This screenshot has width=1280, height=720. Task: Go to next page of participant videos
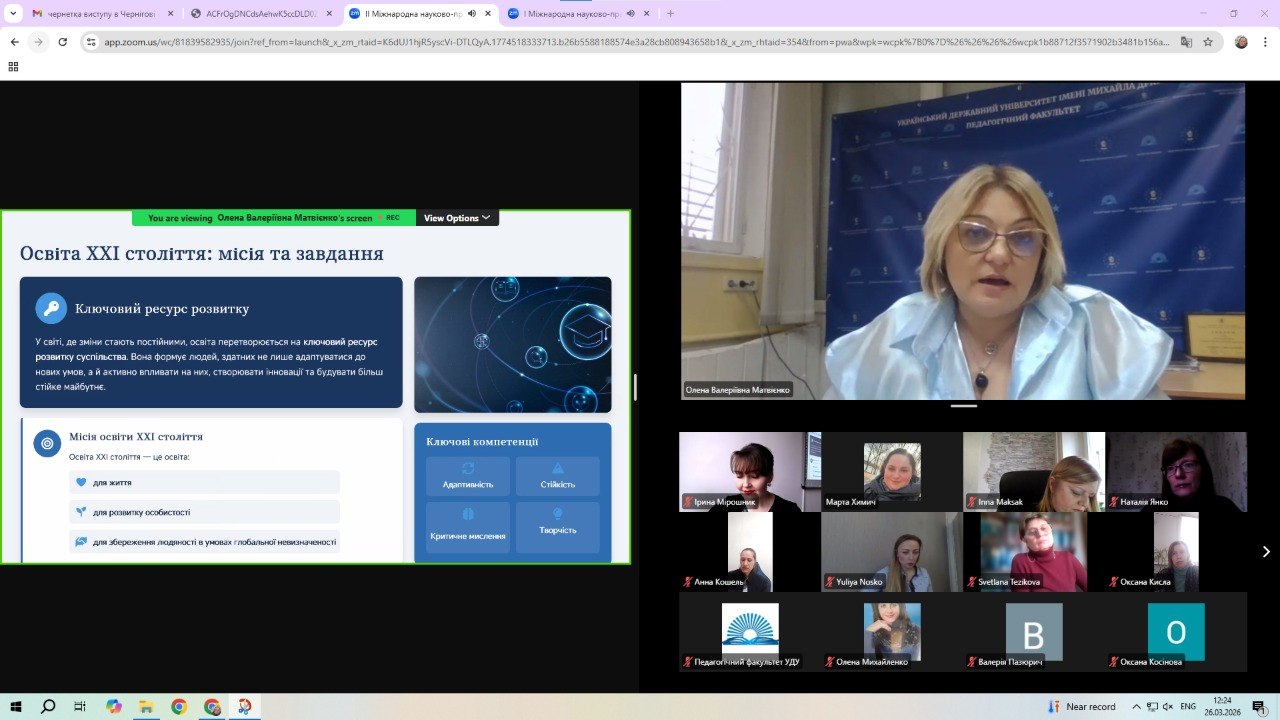coord(1265,551)
